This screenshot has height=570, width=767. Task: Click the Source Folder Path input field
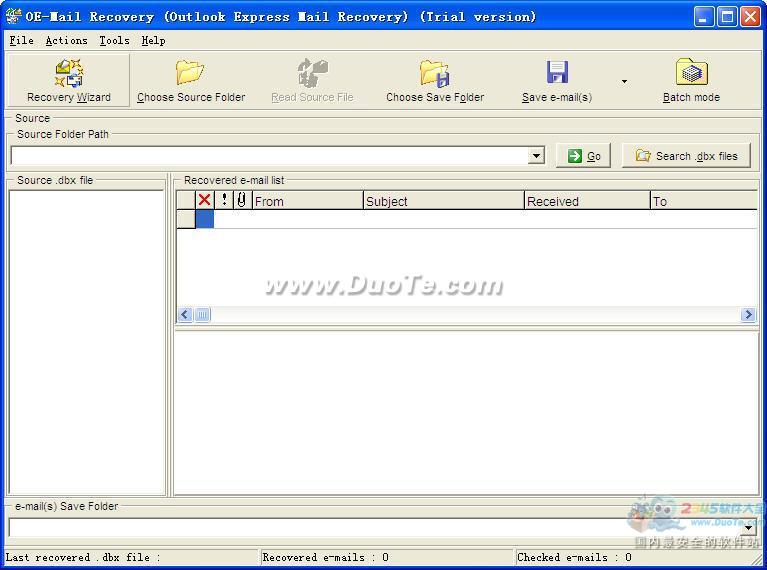pos(270,156)
